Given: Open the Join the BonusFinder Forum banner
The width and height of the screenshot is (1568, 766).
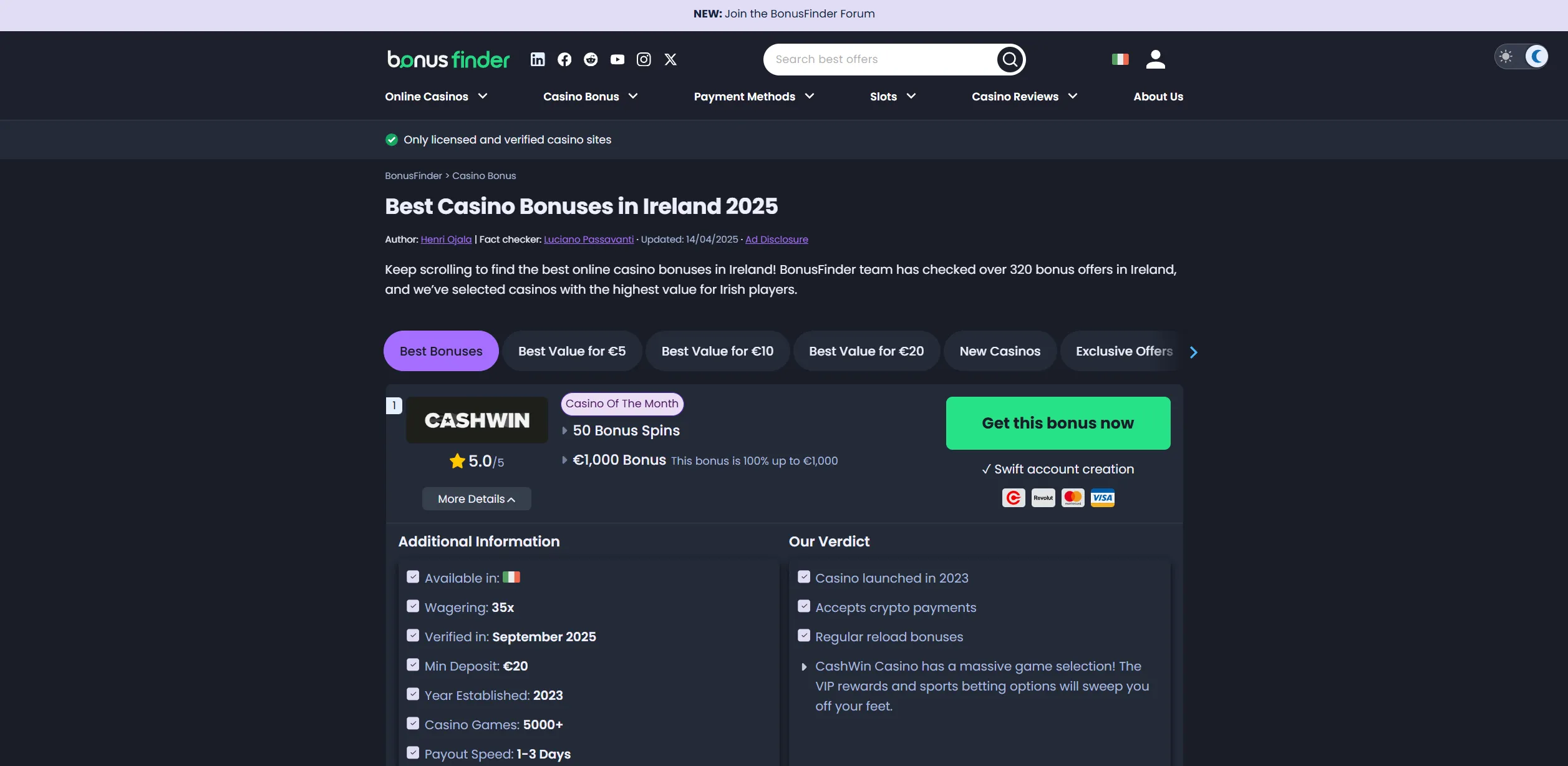Looking at the screenshot, I should point(784,14).
